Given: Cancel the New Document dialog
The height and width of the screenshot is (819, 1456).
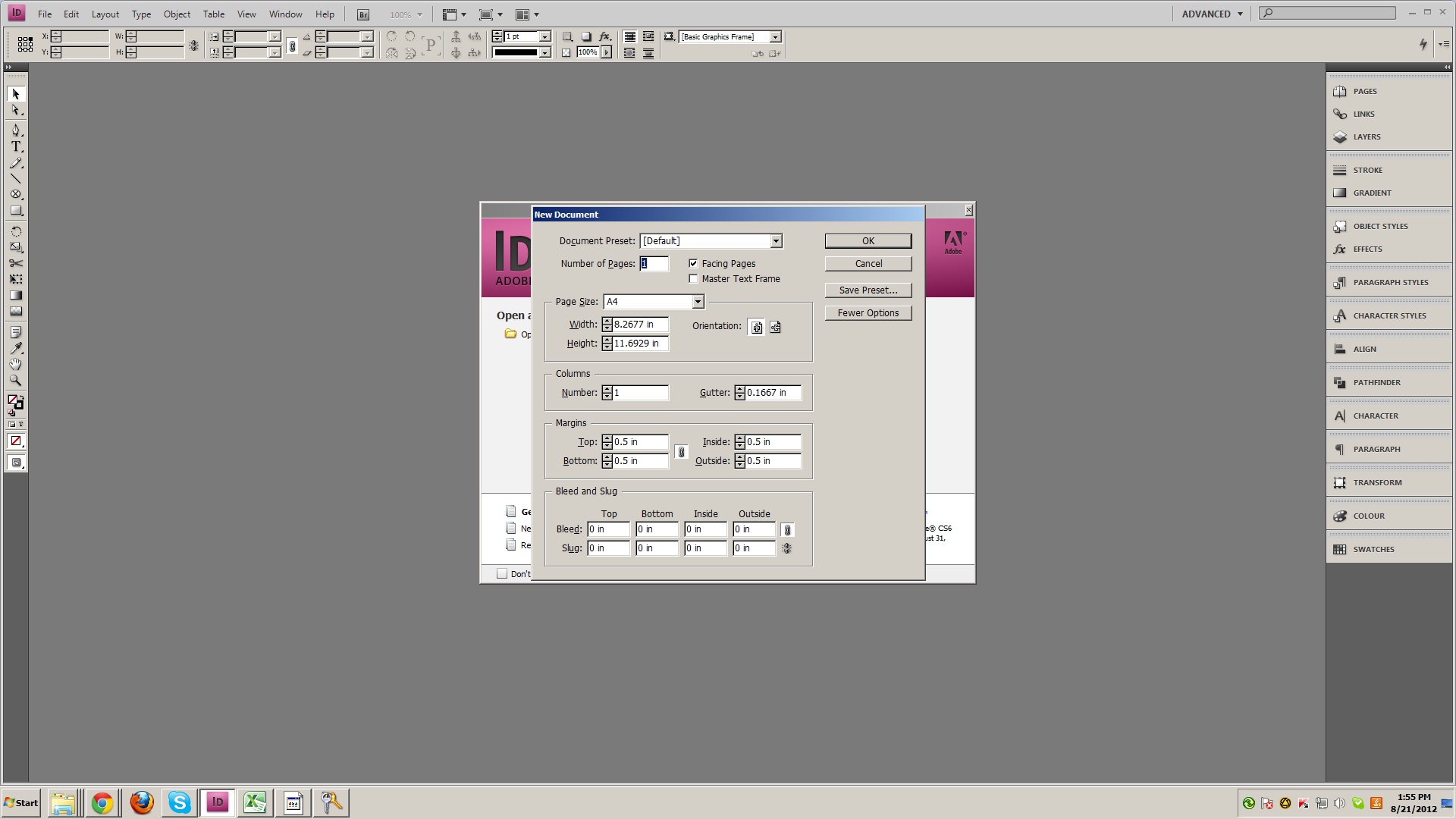Looking at the screenshot, I should point(868,263).
